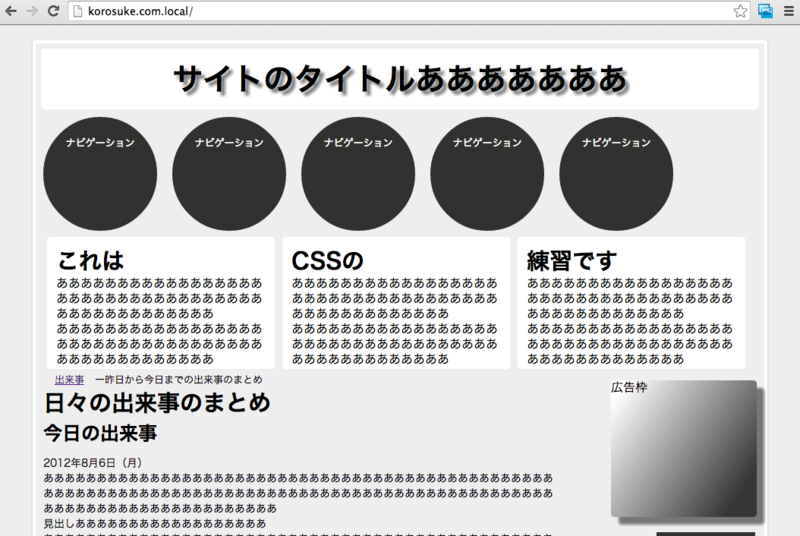Viewport: 800px width, 536px height.
Task: Click the これは heading
Action: point(90,260)
